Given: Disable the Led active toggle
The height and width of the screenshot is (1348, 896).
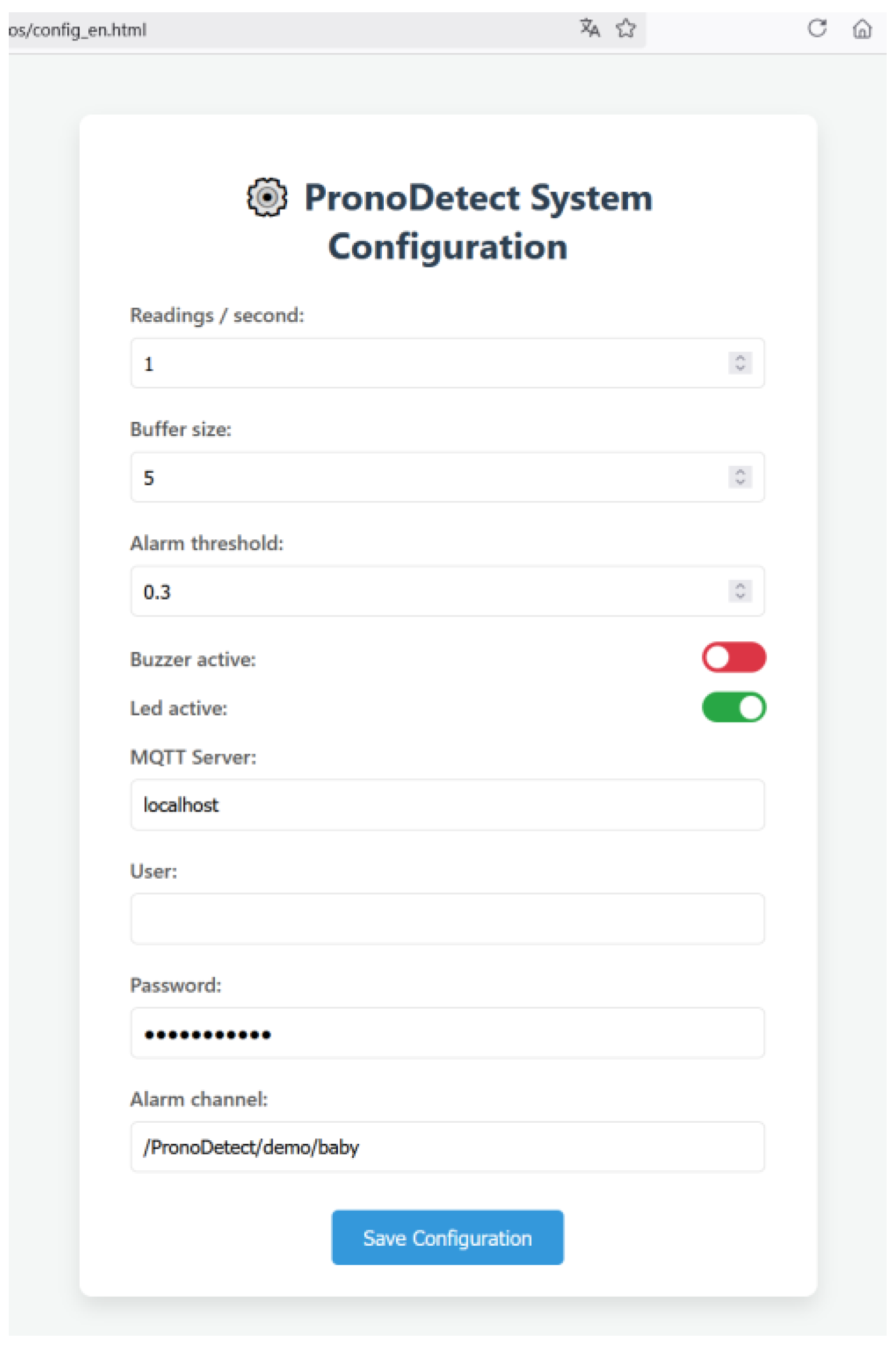Looking at the screenshot, I should (x=734, y=707).
